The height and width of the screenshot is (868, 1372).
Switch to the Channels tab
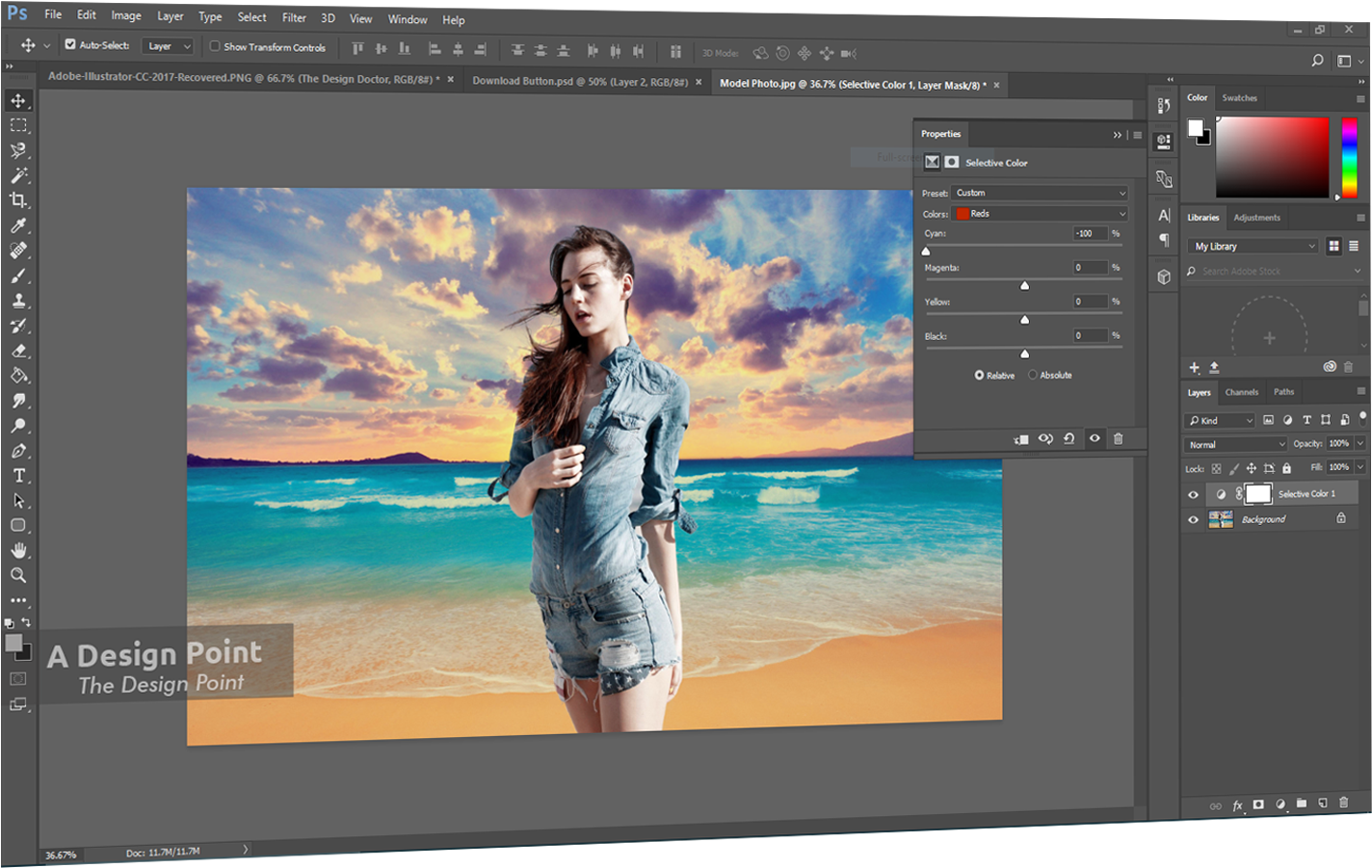pyautogui.click(x=1241, y=392)
